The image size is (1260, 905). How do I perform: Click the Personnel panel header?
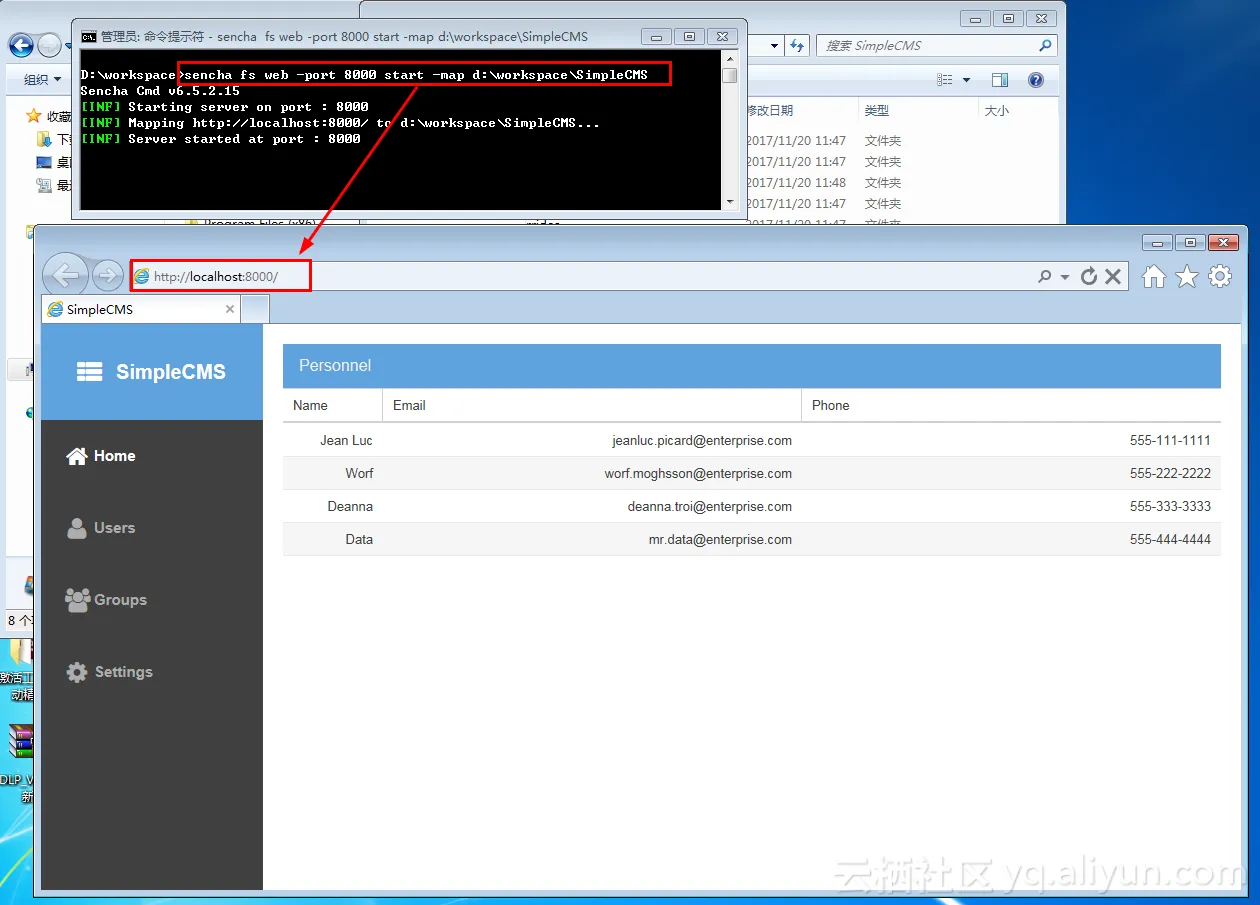click(752, 366)
